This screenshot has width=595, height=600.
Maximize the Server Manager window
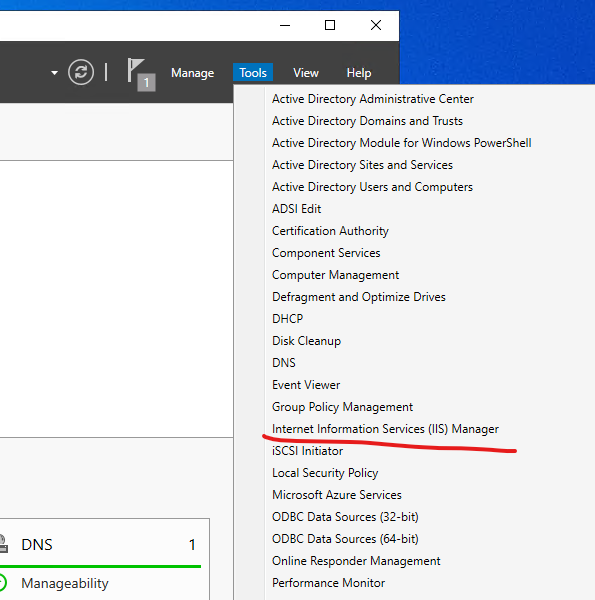point(330,25)
